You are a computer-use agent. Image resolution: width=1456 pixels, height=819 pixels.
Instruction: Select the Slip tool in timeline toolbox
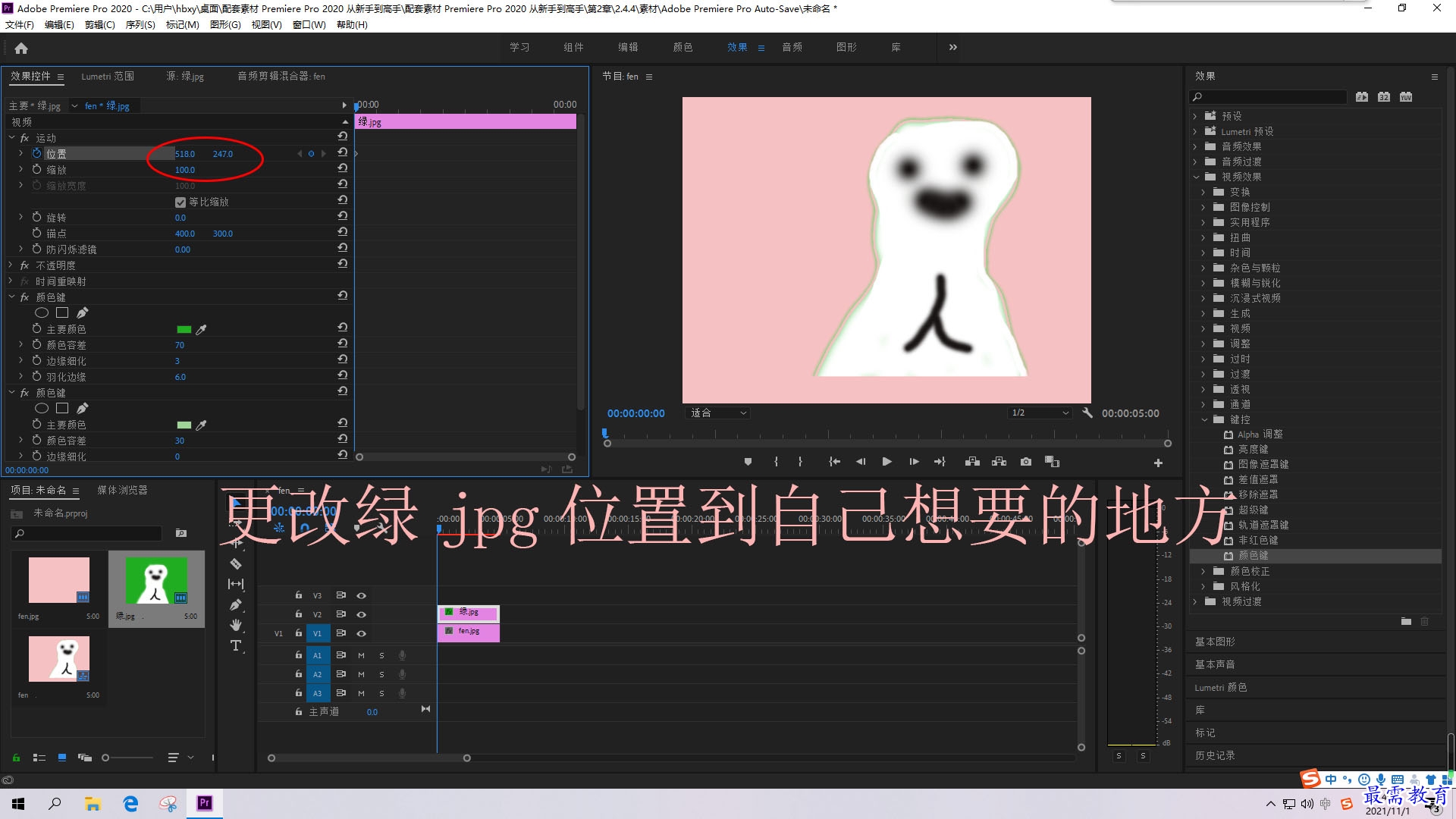click(x=236, y=584)
